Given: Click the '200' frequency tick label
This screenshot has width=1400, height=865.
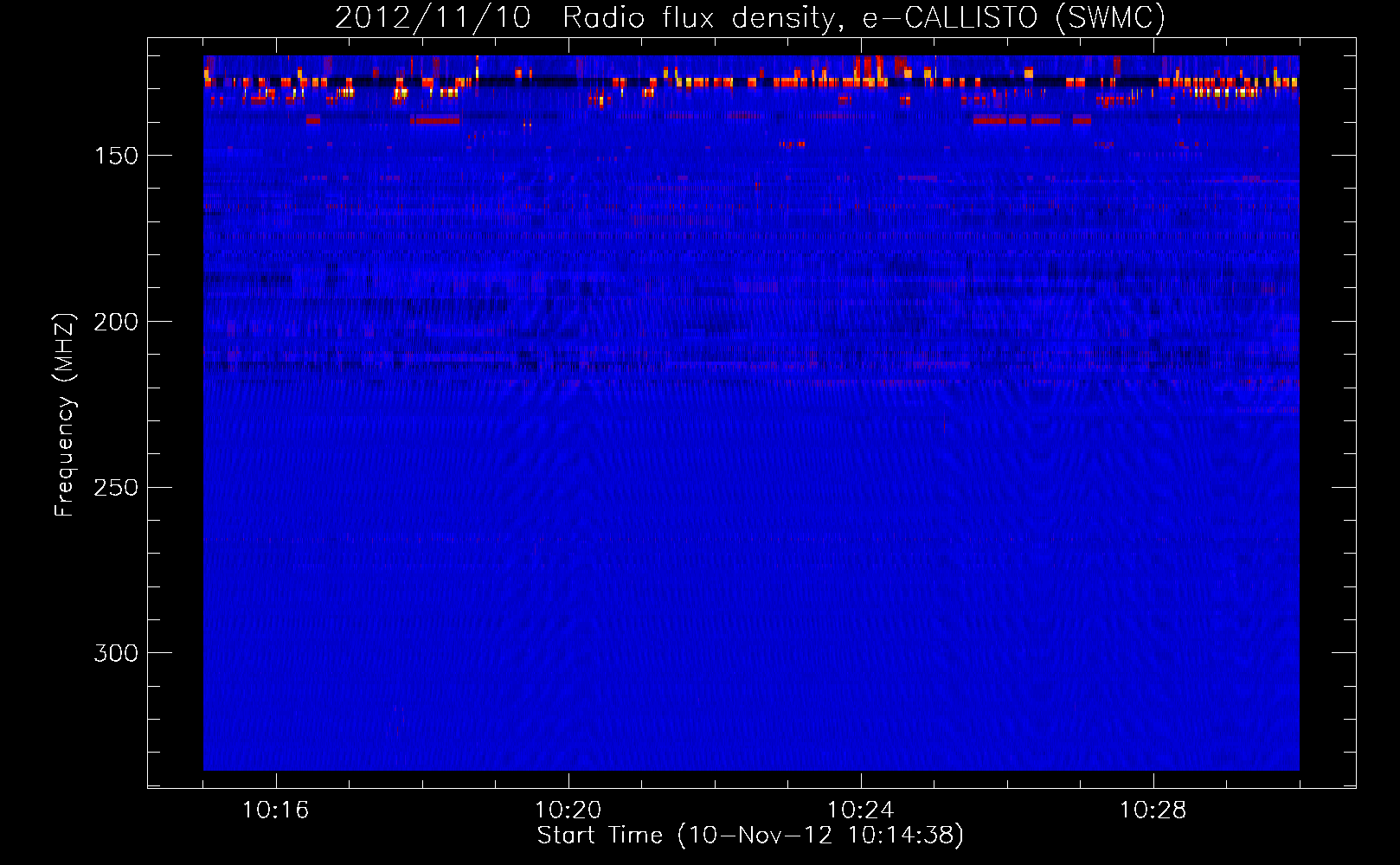Looking at the screenshot, I should (x=116, y=322).
